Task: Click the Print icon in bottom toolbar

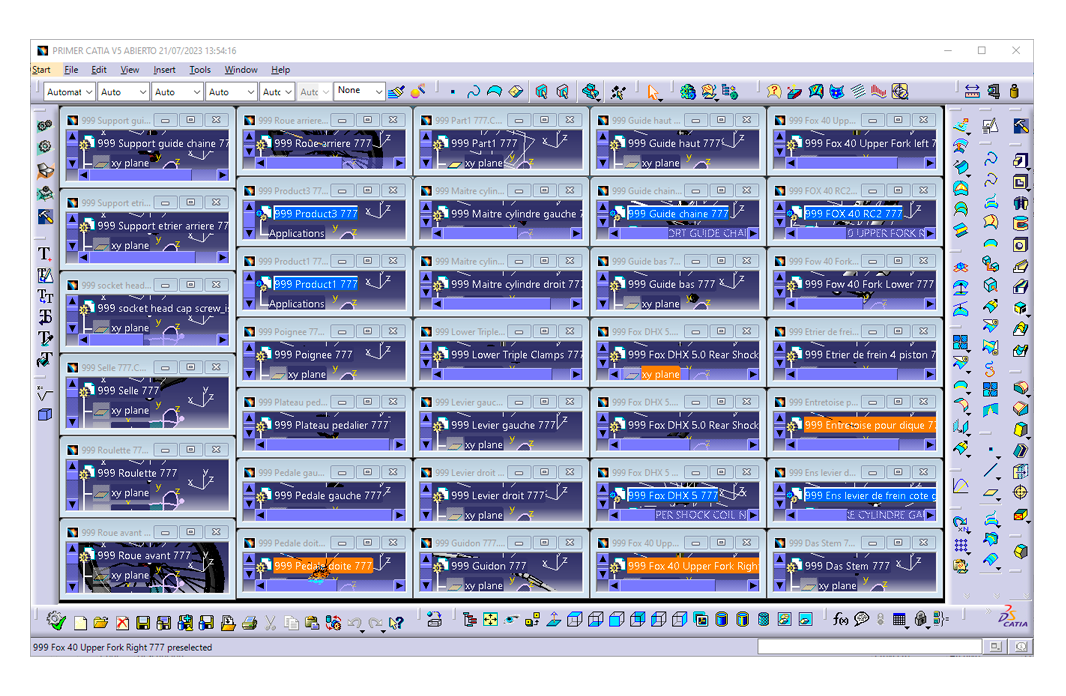Action: point(250,623)
